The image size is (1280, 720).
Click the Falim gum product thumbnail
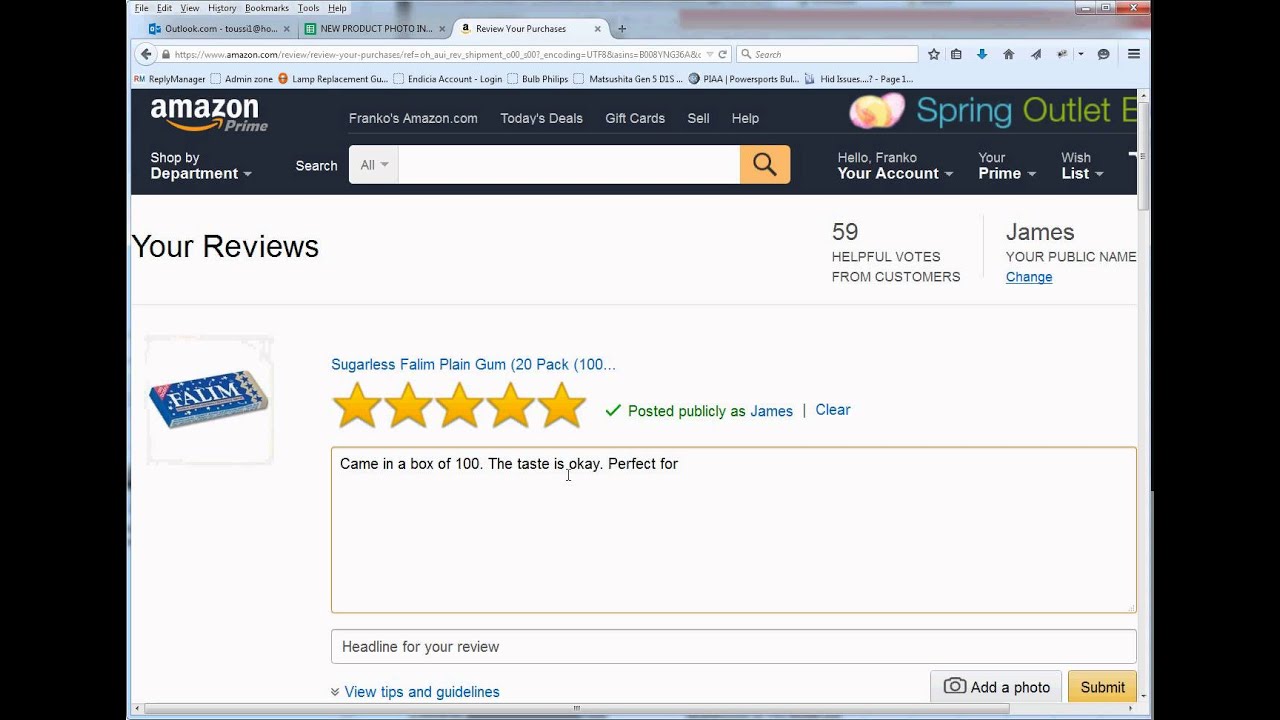209,400
